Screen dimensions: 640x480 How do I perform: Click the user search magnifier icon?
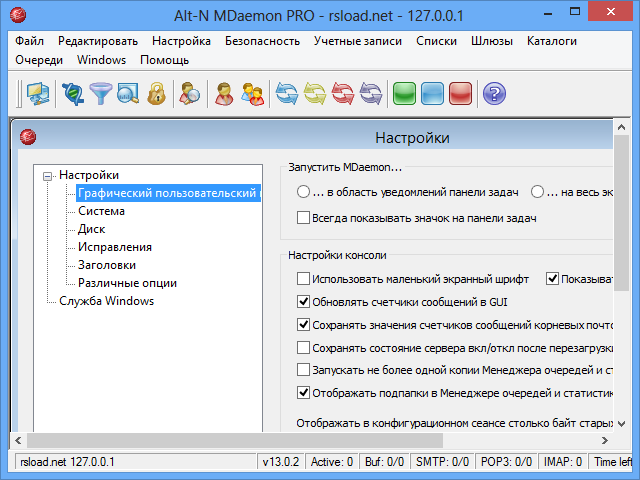189,94
